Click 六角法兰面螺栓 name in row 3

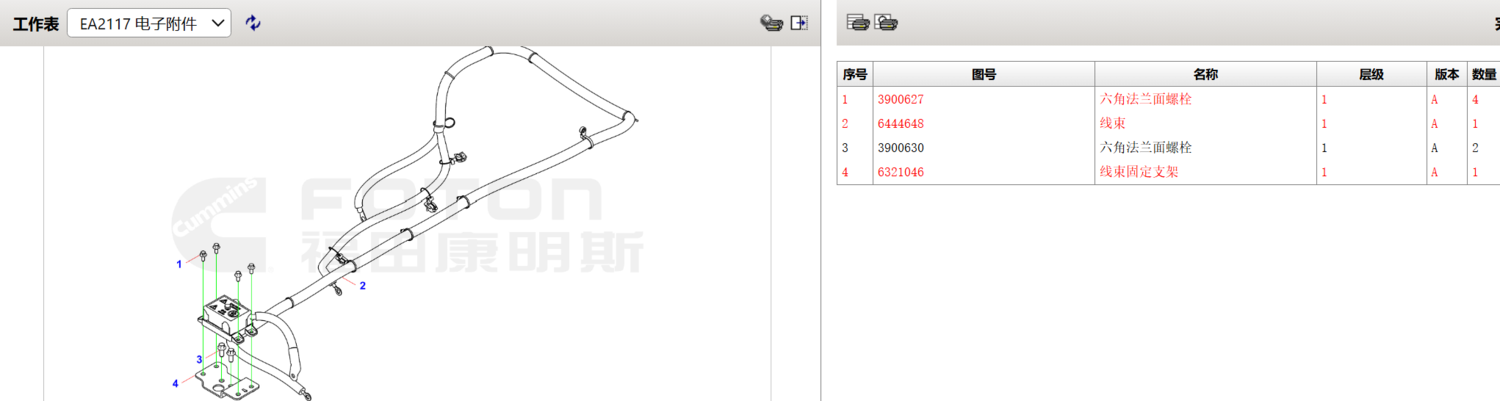(1146, 147)
